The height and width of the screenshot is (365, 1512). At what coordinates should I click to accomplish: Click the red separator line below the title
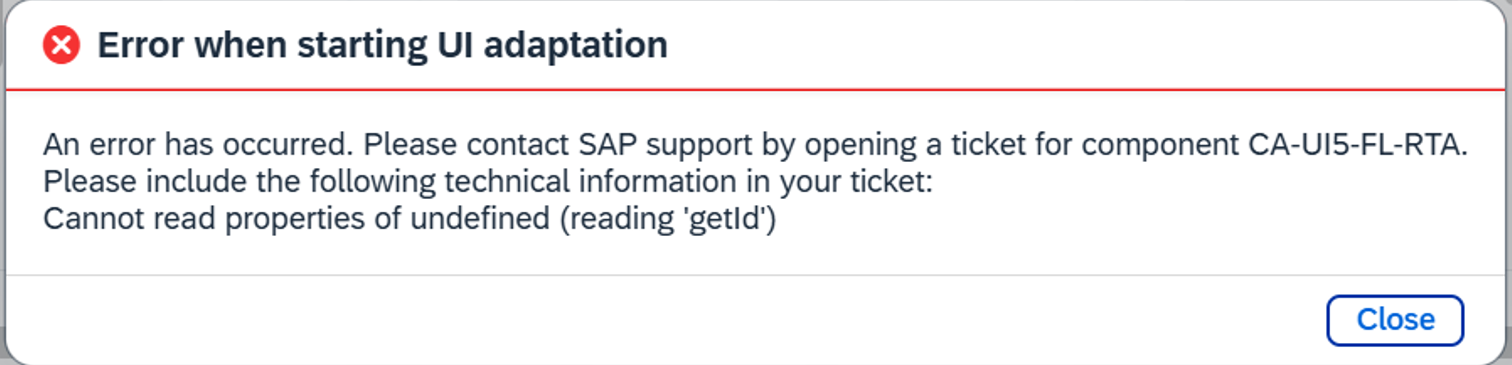[756, 90]
